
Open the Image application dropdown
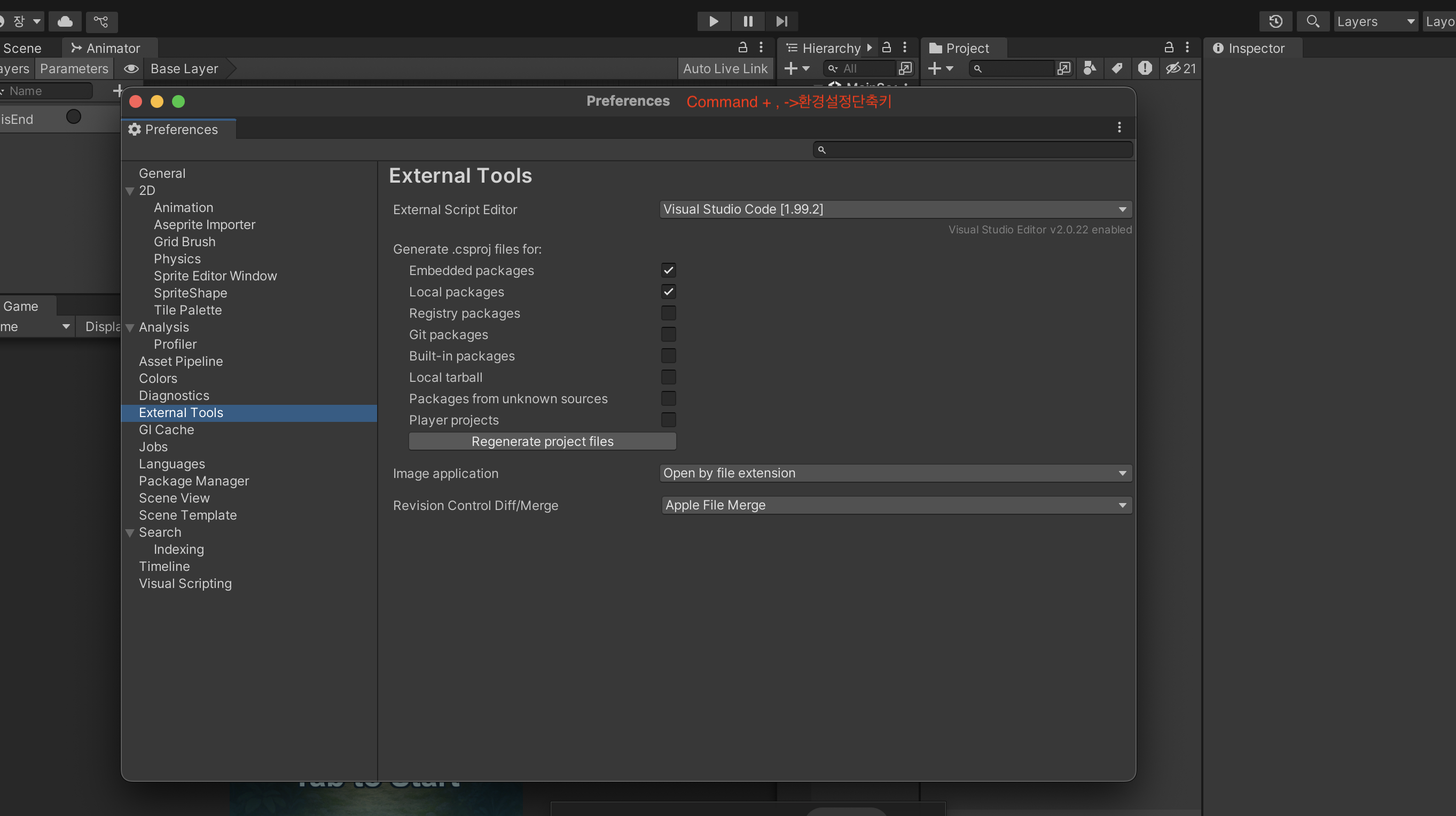coord(895,473)
